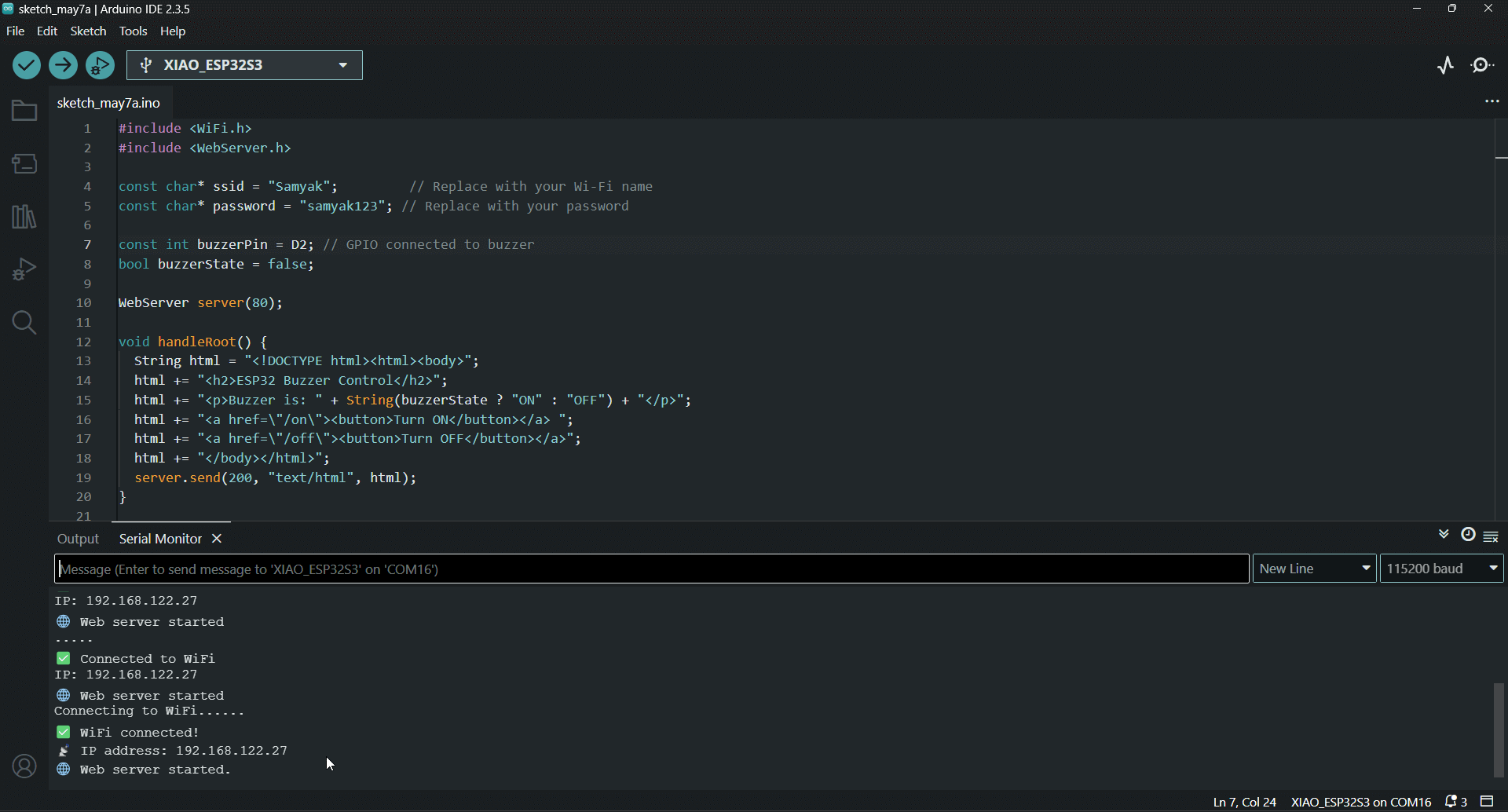Open the Edit menu
The height and width of the screenshot is (812, 1508).
tap(47, 31)
